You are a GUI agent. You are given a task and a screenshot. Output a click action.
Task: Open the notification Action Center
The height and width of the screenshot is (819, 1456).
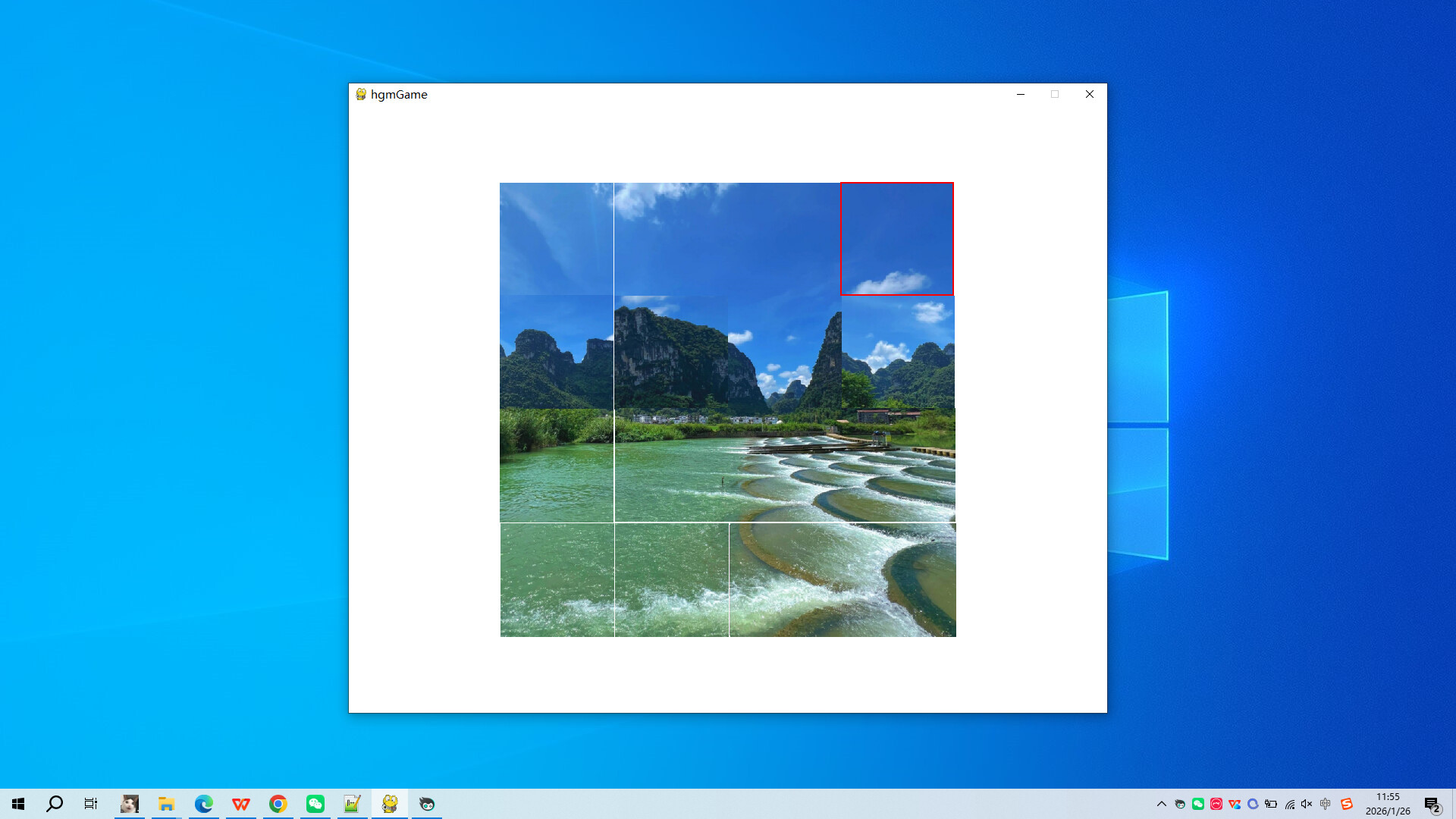[x=1432, y=803]
